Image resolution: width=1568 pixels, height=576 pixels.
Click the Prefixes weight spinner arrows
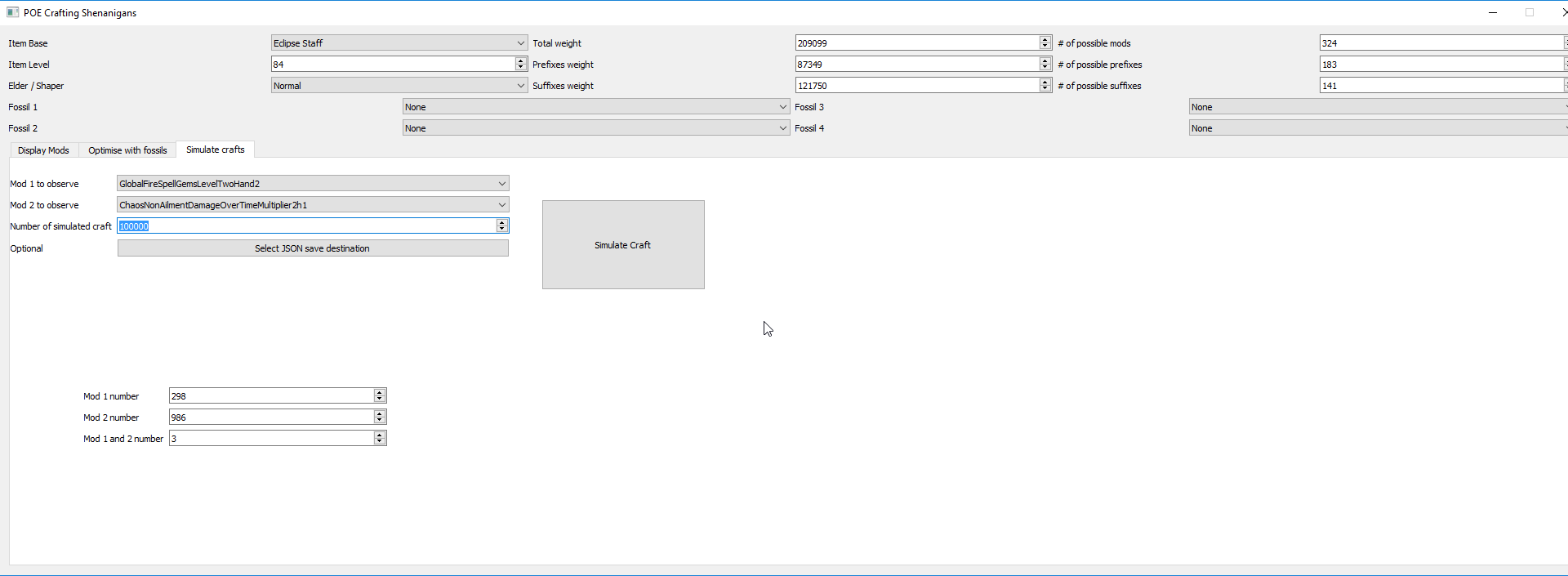tap(1045, 65)
